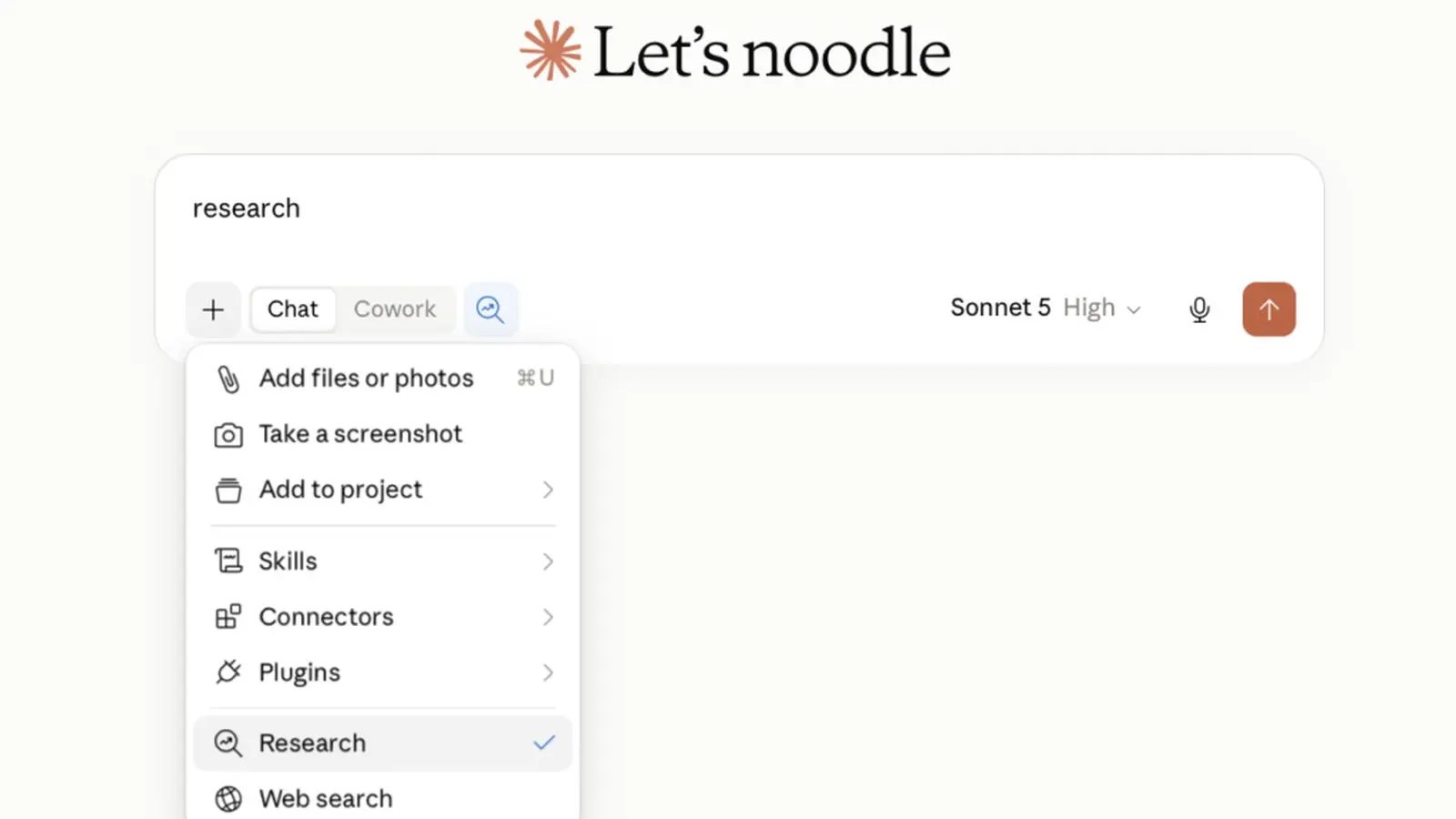Expand the Add to project submenu arrow

coord(548,490)
